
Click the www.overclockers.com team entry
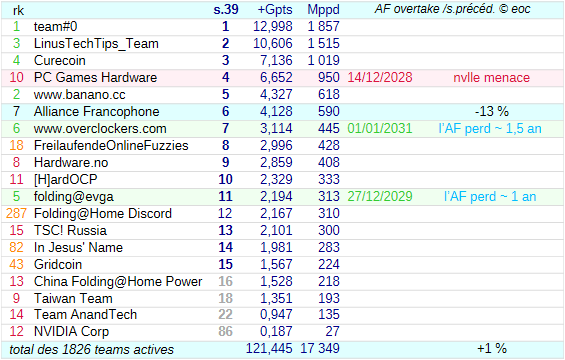point(100,129)
